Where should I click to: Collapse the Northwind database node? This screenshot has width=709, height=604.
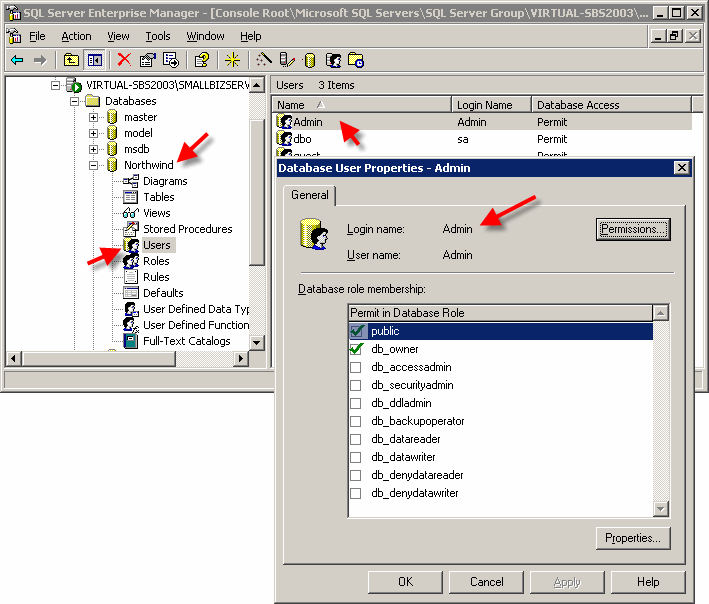[x=93, y=165]
